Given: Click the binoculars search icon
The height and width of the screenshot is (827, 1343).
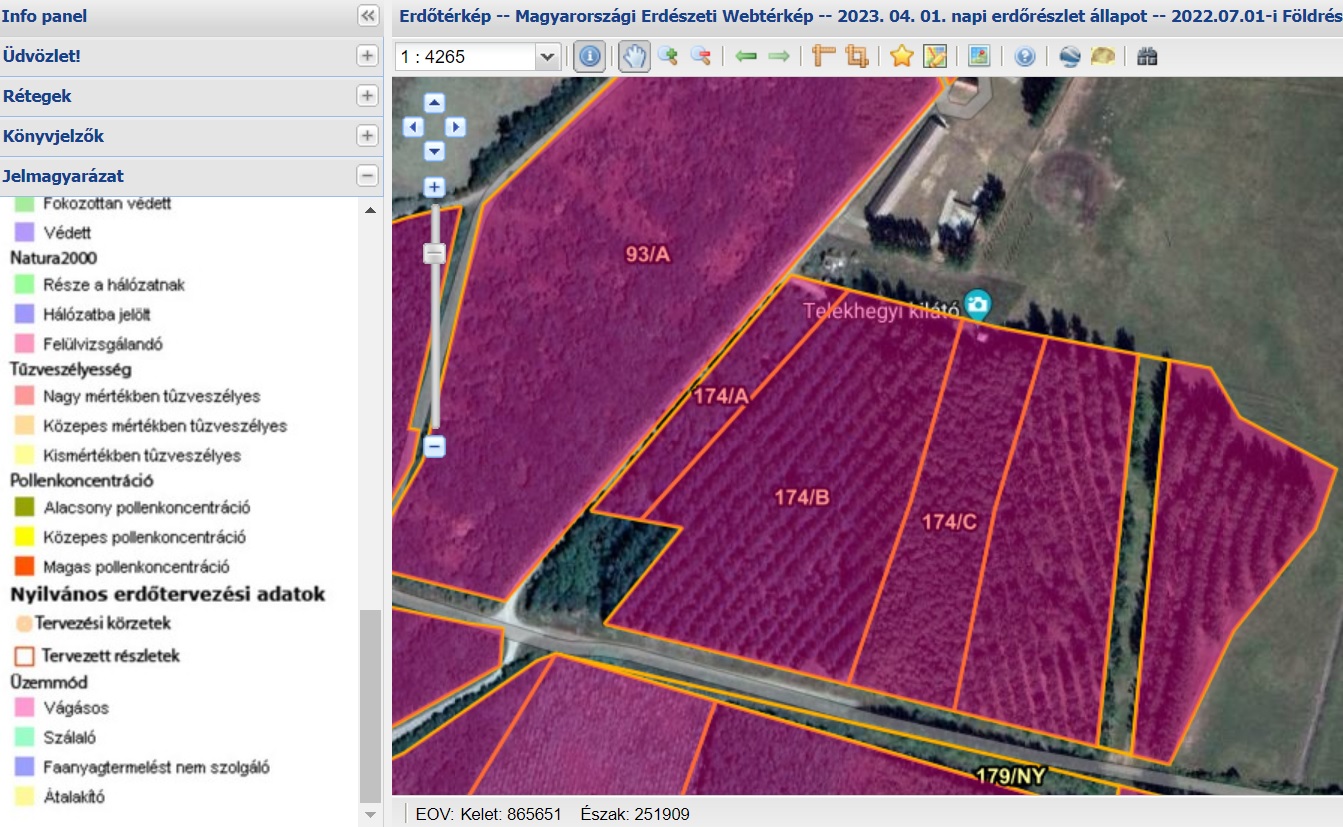Looking at the screenshot, I should tap(1147, 57).
